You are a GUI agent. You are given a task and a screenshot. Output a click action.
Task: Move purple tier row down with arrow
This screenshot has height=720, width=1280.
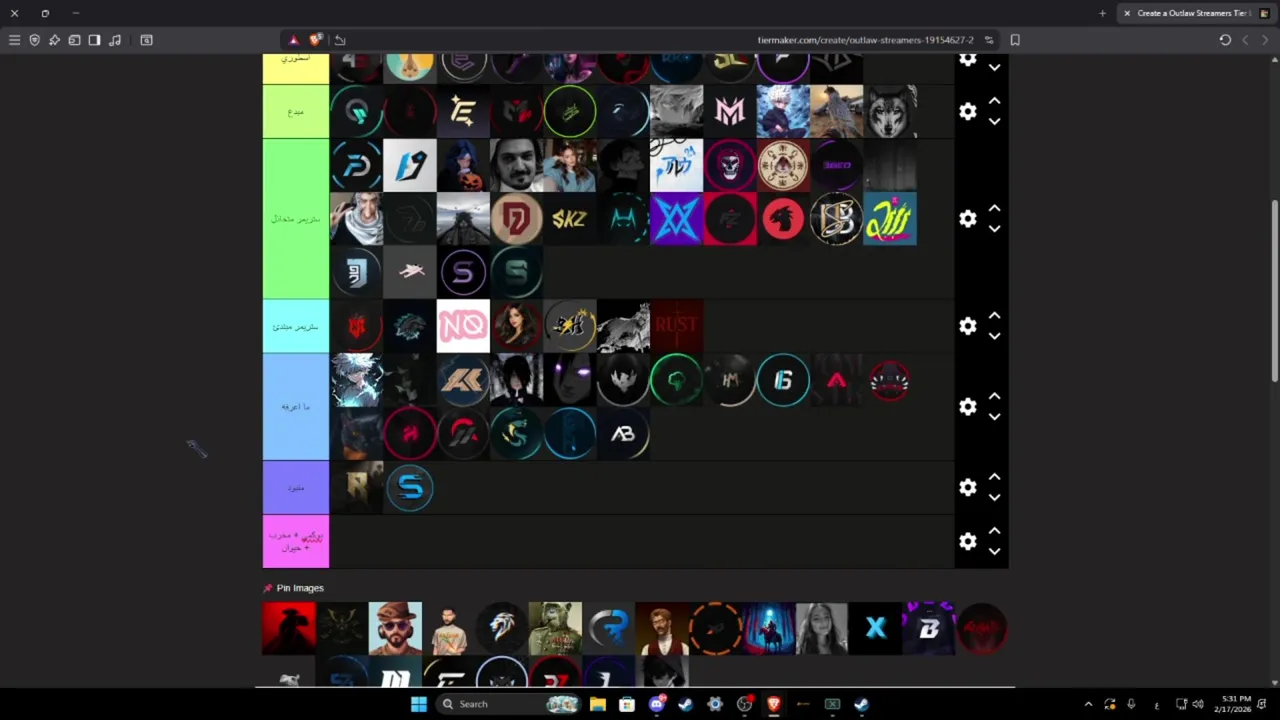(x=994, y=497)
